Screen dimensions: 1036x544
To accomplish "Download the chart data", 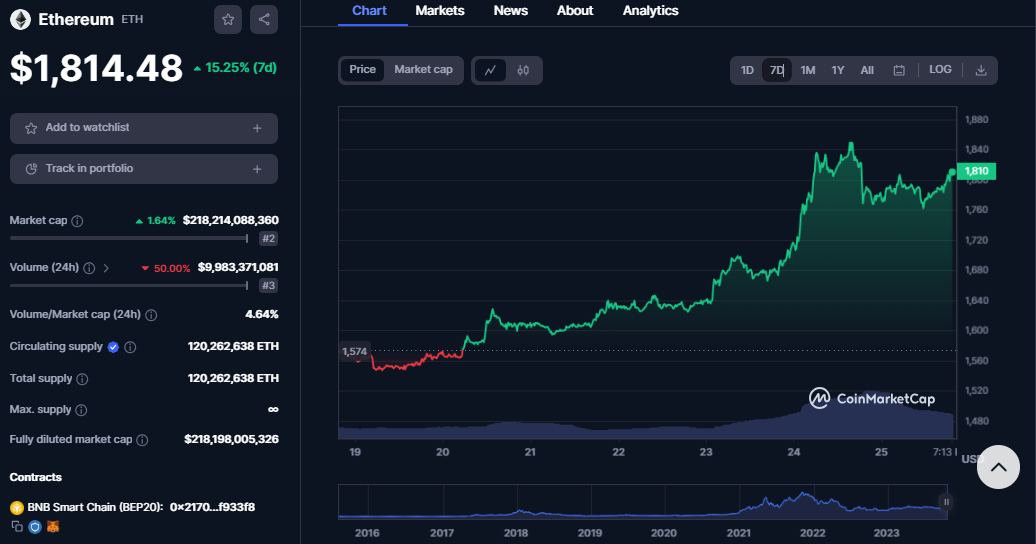I will 981,70.
